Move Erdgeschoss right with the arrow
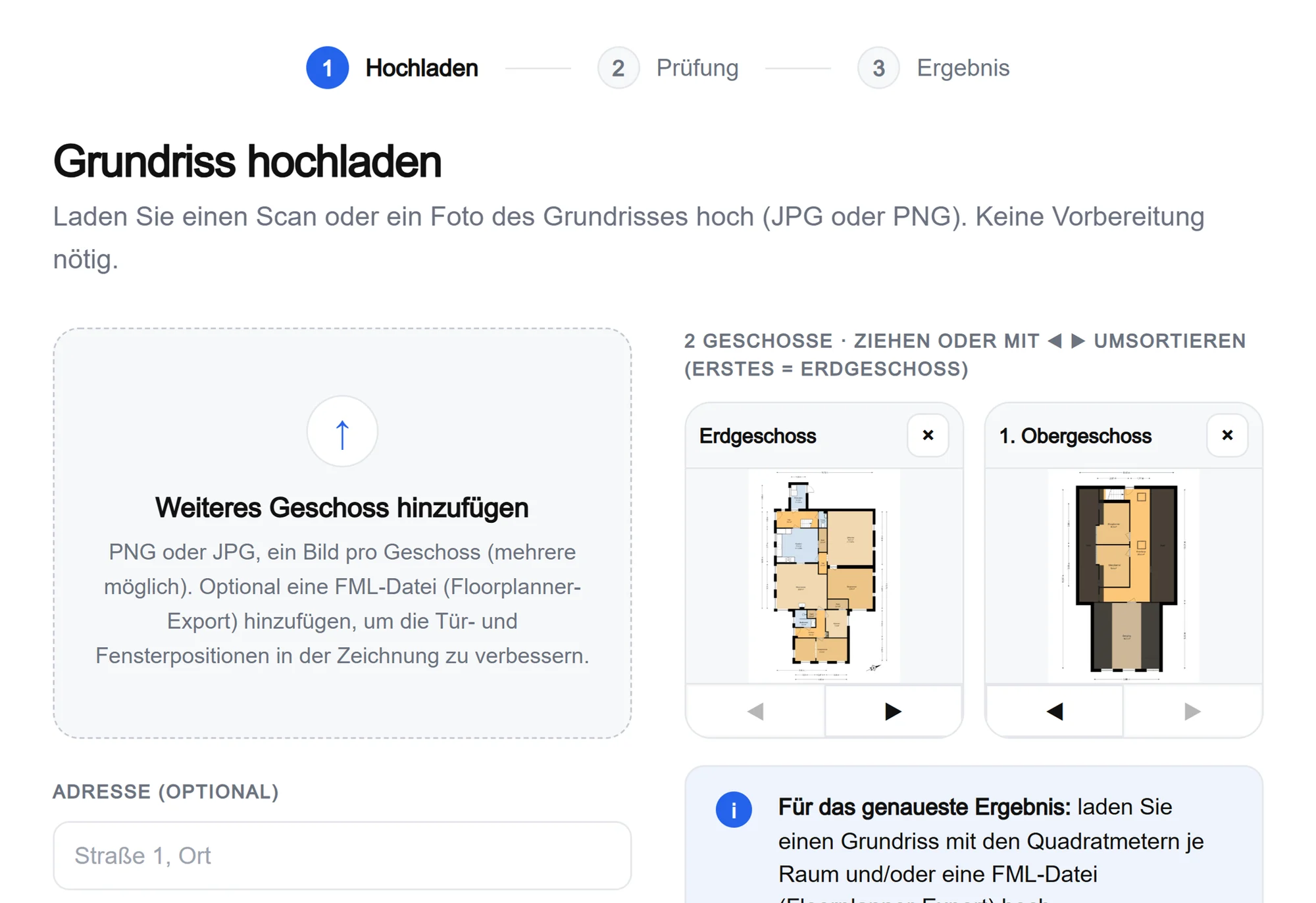 pos(892,711)
